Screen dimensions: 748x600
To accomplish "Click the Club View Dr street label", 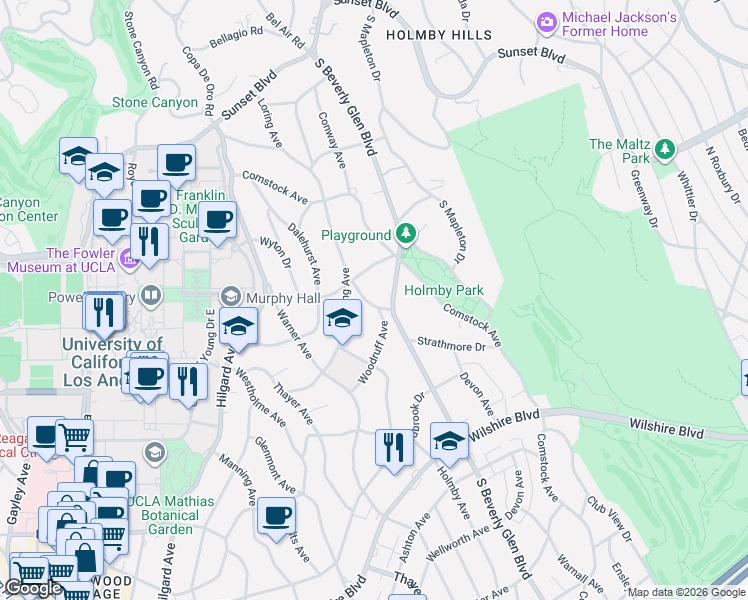I will point(609,519).
